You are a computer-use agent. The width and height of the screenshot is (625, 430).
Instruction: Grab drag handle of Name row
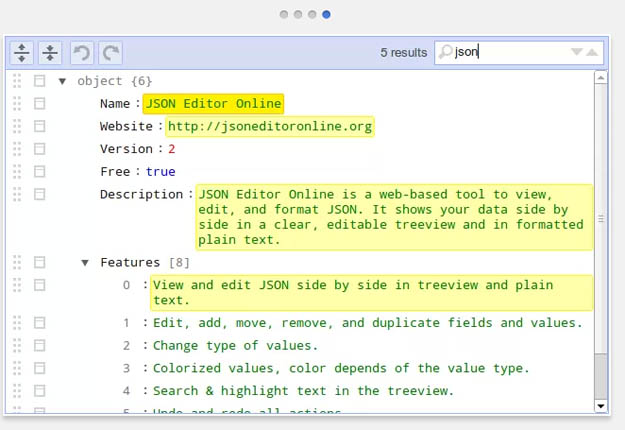[x=17, y=104]
